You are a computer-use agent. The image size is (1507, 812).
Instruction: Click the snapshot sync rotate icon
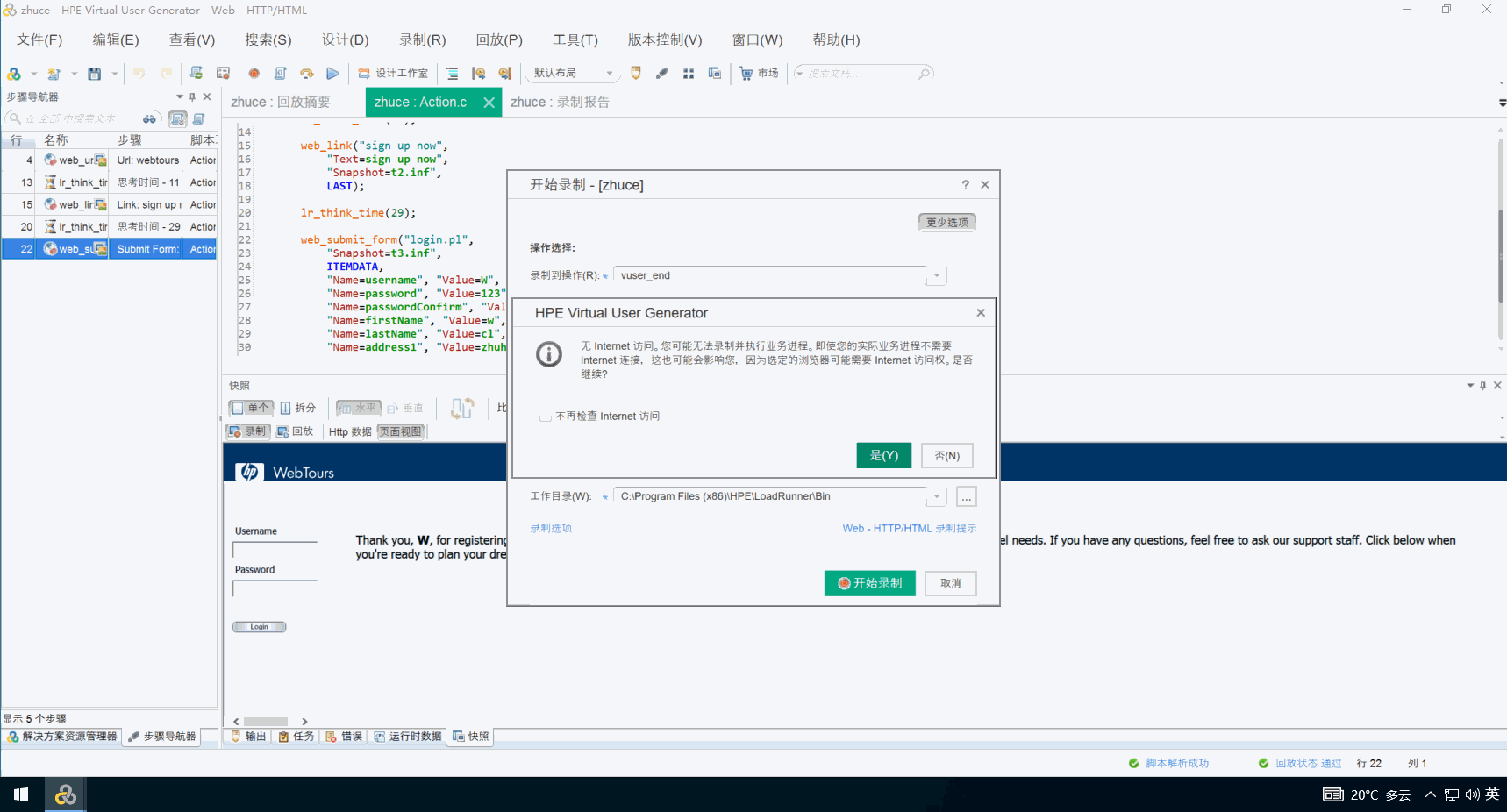click(462, 408)
